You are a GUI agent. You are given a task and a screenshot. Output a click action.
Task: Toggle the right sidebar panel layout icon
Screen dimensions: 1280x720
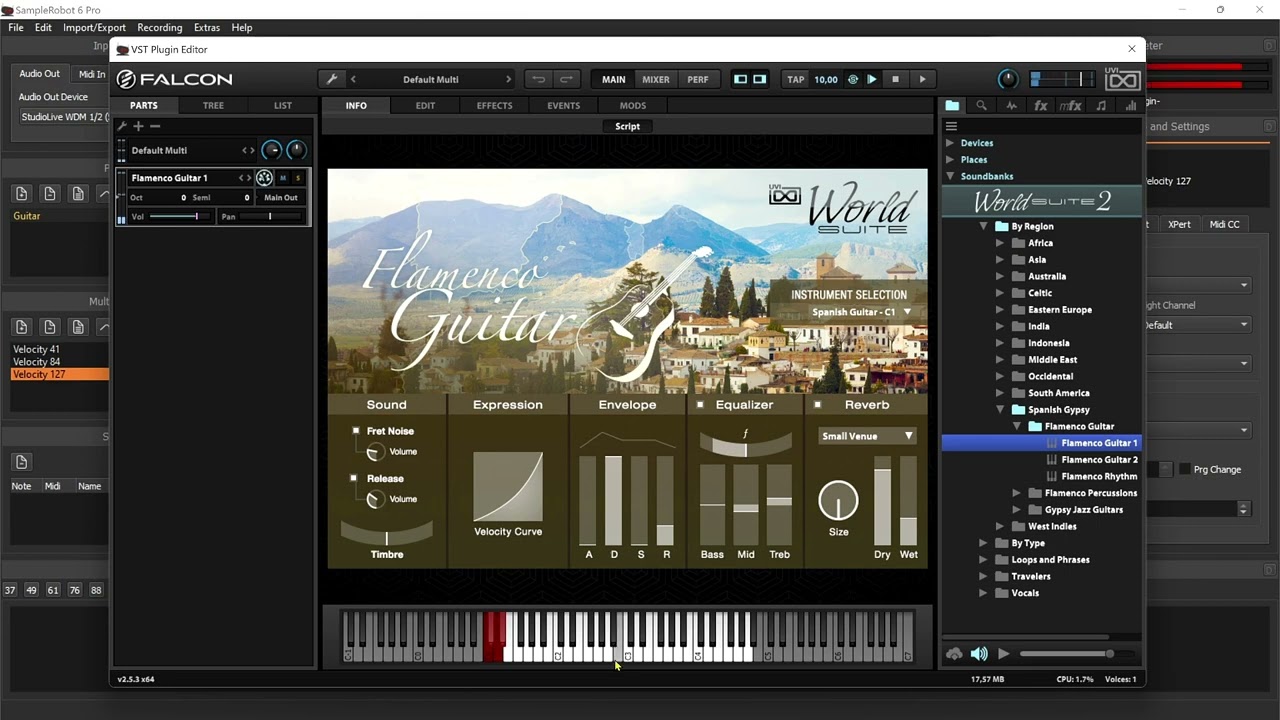[x=760, y=79]
